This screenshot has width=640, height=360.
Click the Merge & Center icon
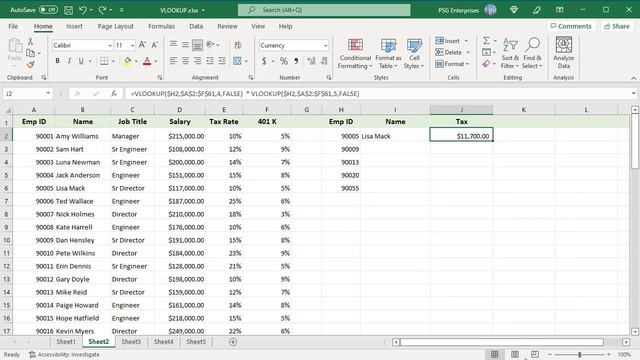coord(237,61)
